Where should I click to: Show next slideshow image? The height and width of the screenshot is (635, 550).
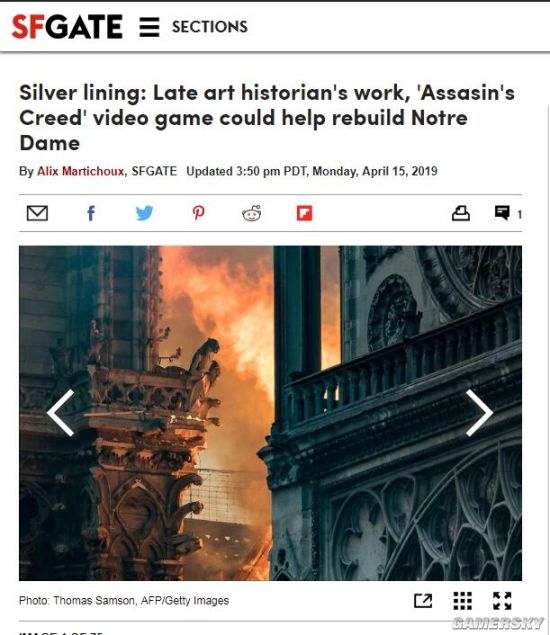point(479,413)
